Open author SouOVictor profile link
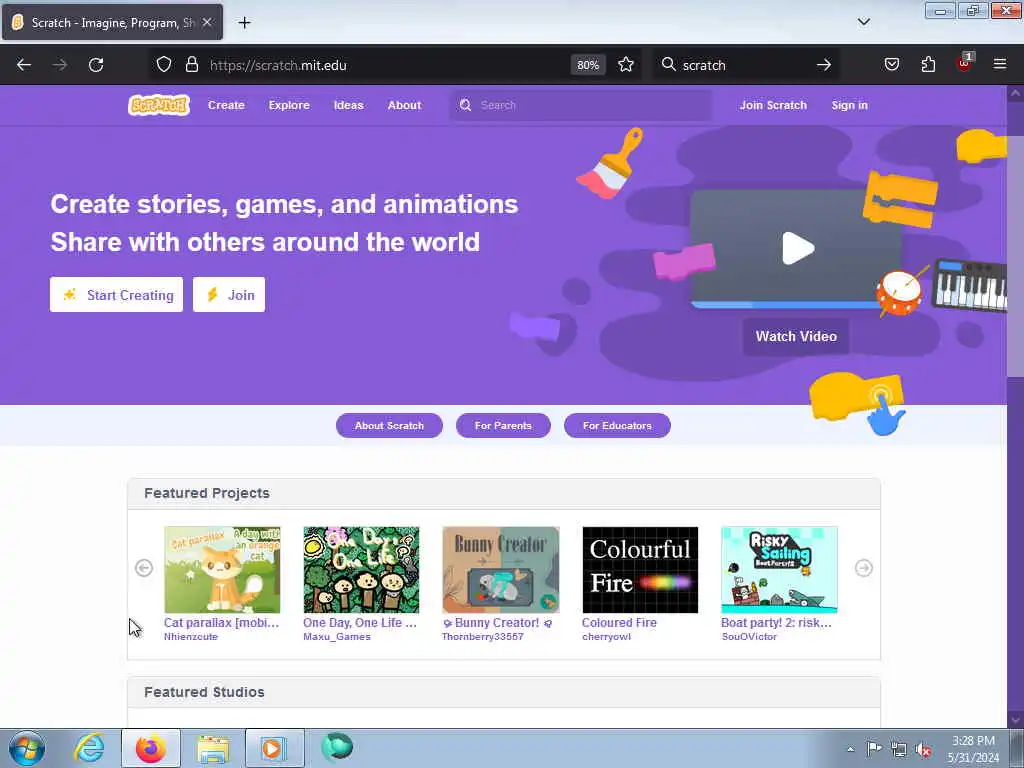The height and width of the screenshot is (768, 1024). tap(749, 637)
